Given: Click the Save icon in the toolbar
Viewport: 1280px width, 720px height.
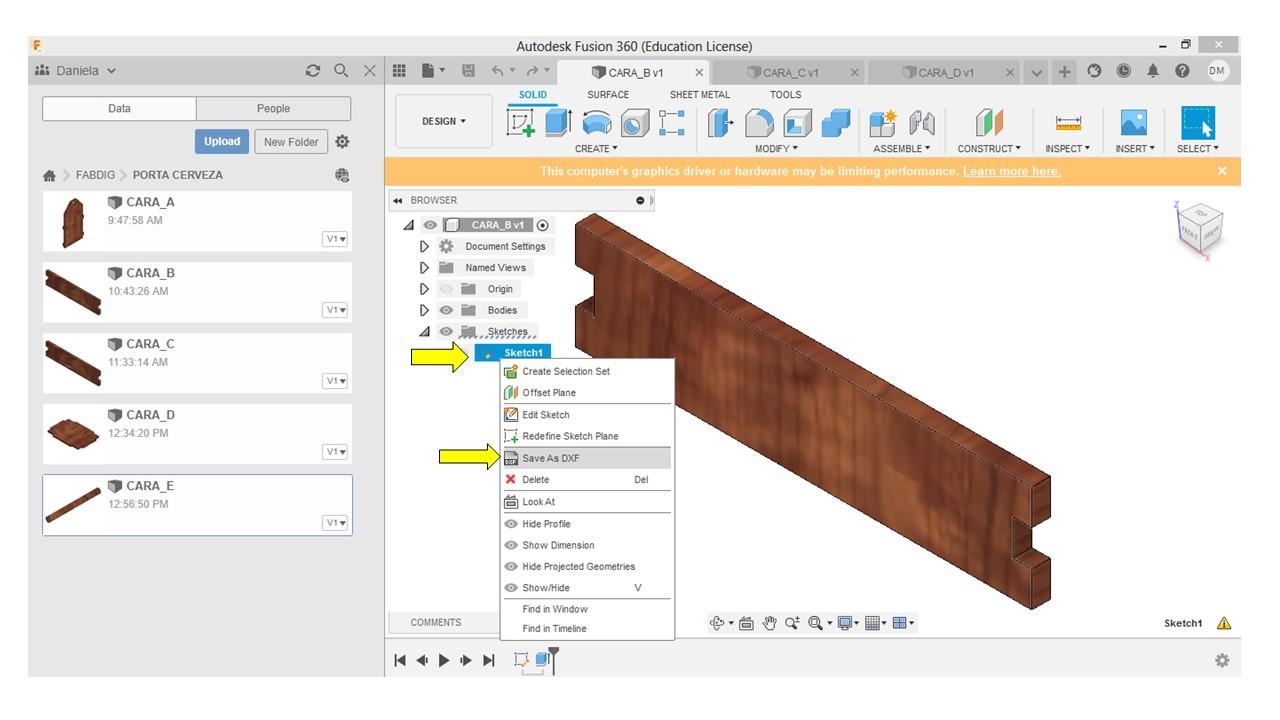Looking at the screenshot, I should (468, 71).
